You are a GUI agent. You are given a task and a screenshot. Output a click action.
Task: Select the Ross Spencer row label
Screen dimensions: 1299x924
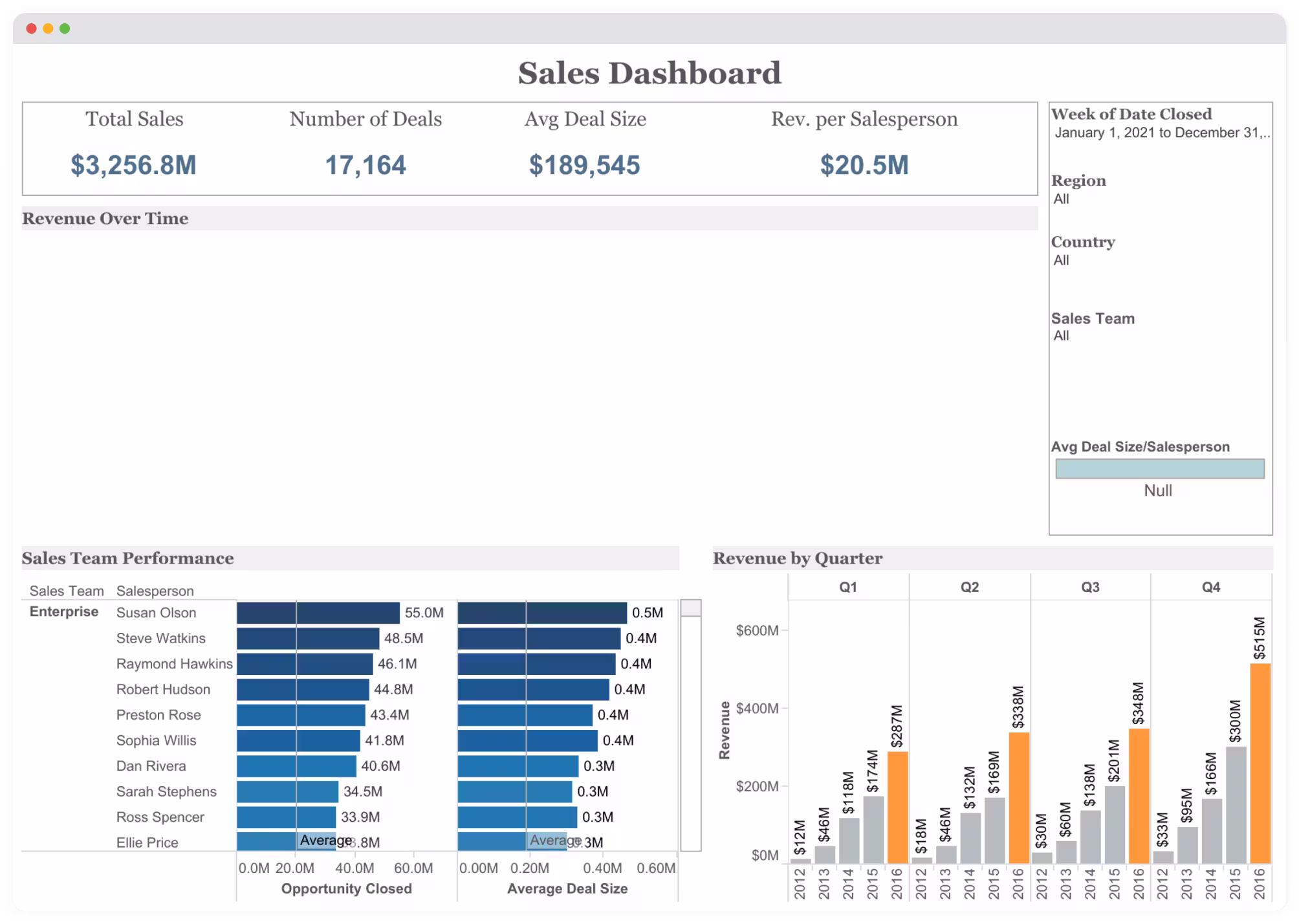tap(160, 817)
